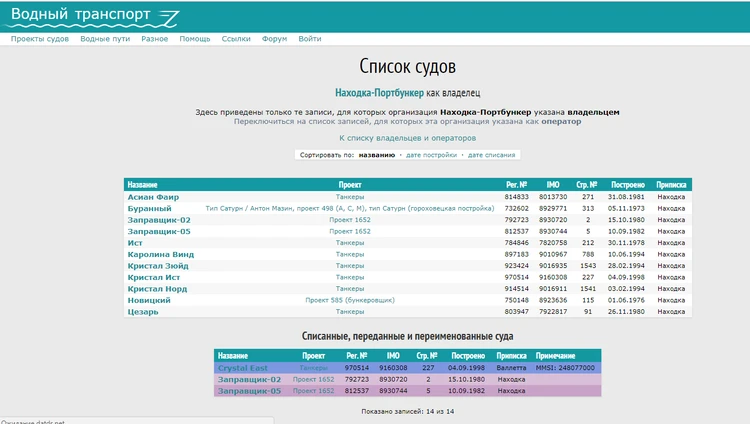Image resolution: width=750 pixels, height=424 pixels.
Task: Go to the Разное section
Action: (x=154, y=39)
